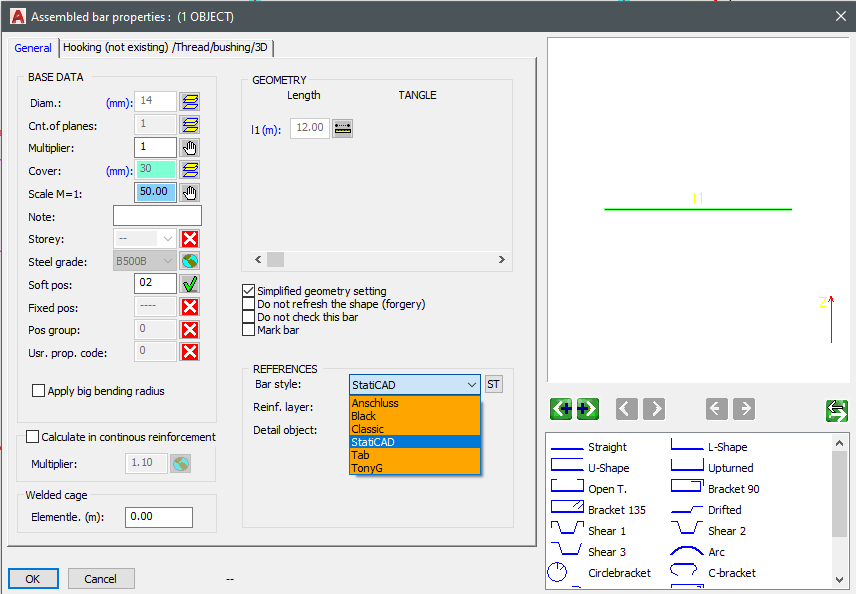The height and width of the screenshot is (594, 856).
Task: Click the Note input field
Action: click(157, 216)
